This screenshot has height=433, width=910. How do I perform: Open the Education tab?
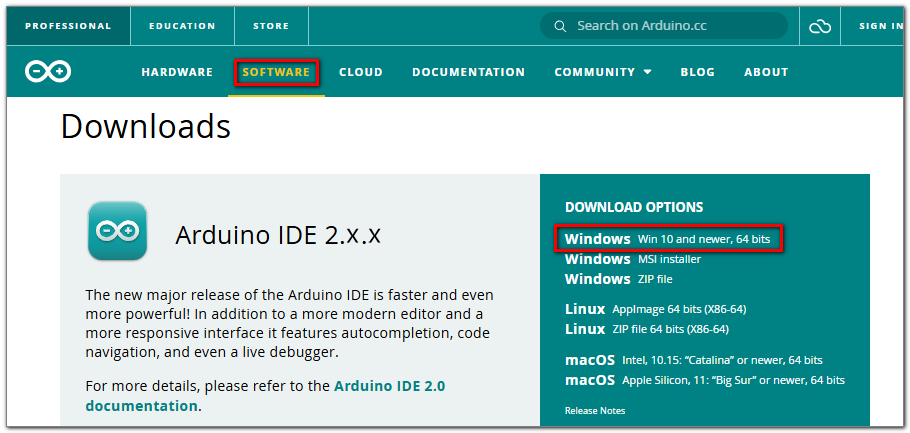click(182, 26)
